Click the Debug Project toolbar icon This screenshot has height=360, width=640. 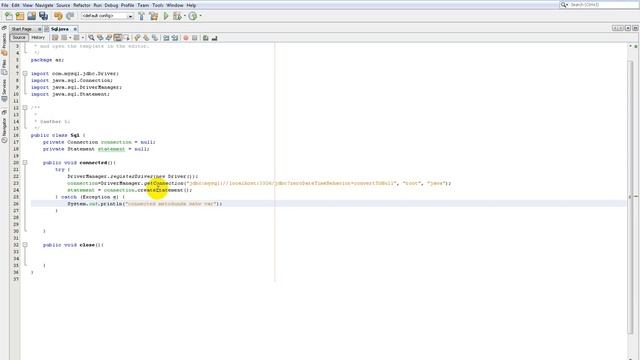tap(177, 16)
